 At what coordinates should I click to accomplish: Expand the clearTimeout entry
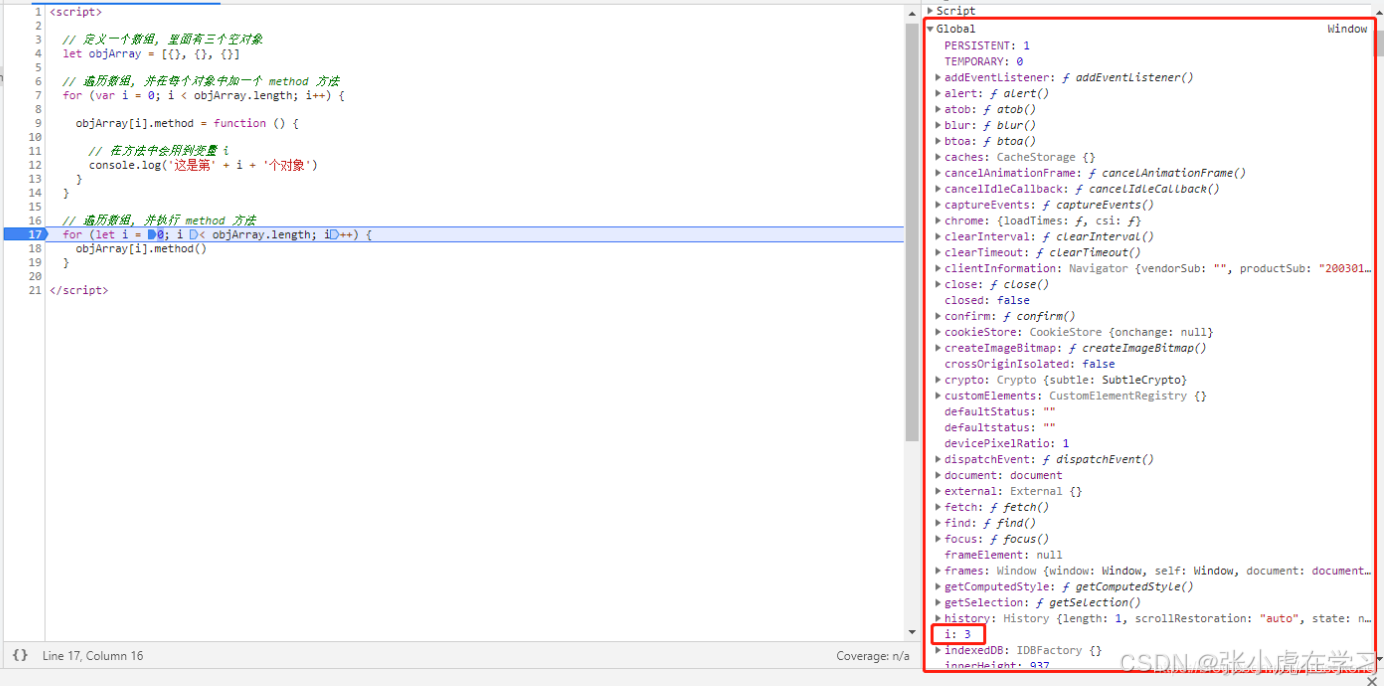coord(938,252)
